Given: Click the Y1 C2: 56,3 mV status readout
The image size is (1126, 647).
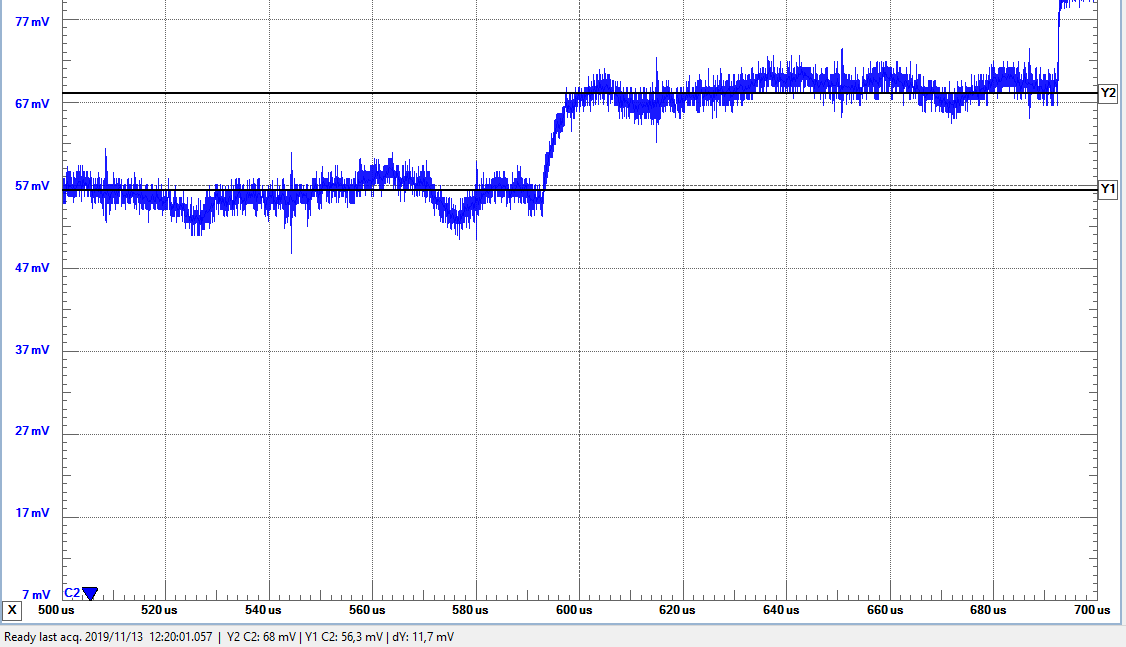Looking at the screenshot, I should click(343, 637).
